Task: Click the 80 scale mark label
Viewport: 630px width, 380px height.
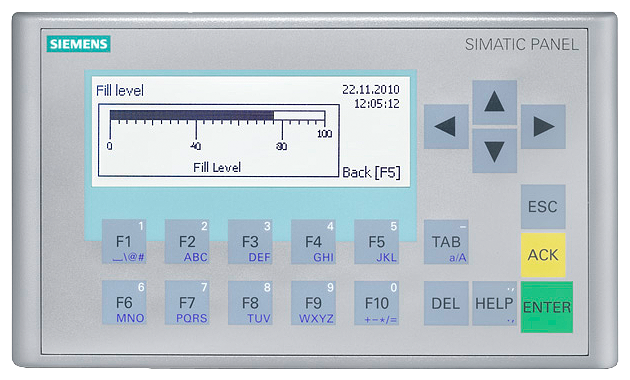Action: 282,146
